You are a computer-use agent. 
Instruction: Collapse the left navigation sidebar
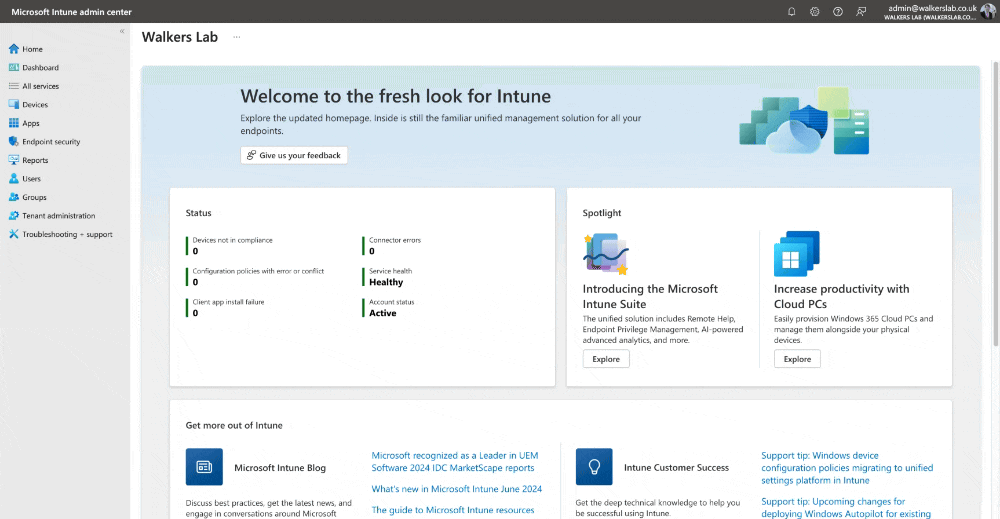point(122,32)
